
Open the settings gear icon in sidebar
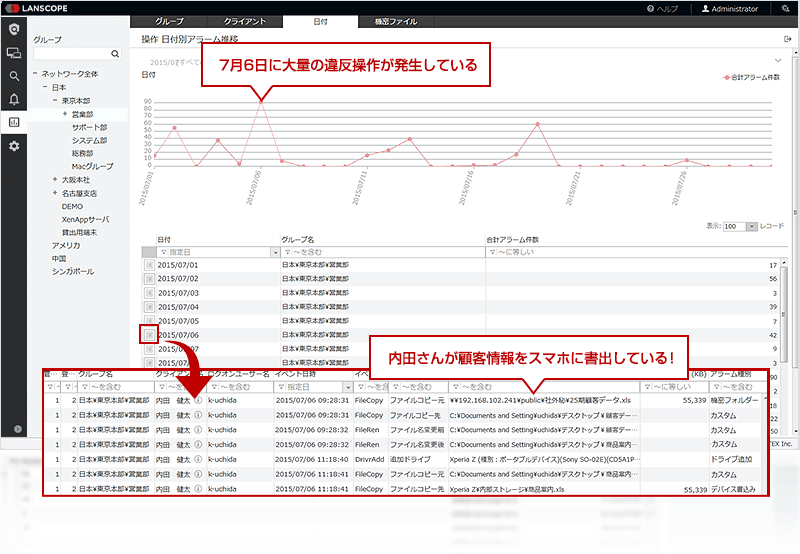point(14,146)
